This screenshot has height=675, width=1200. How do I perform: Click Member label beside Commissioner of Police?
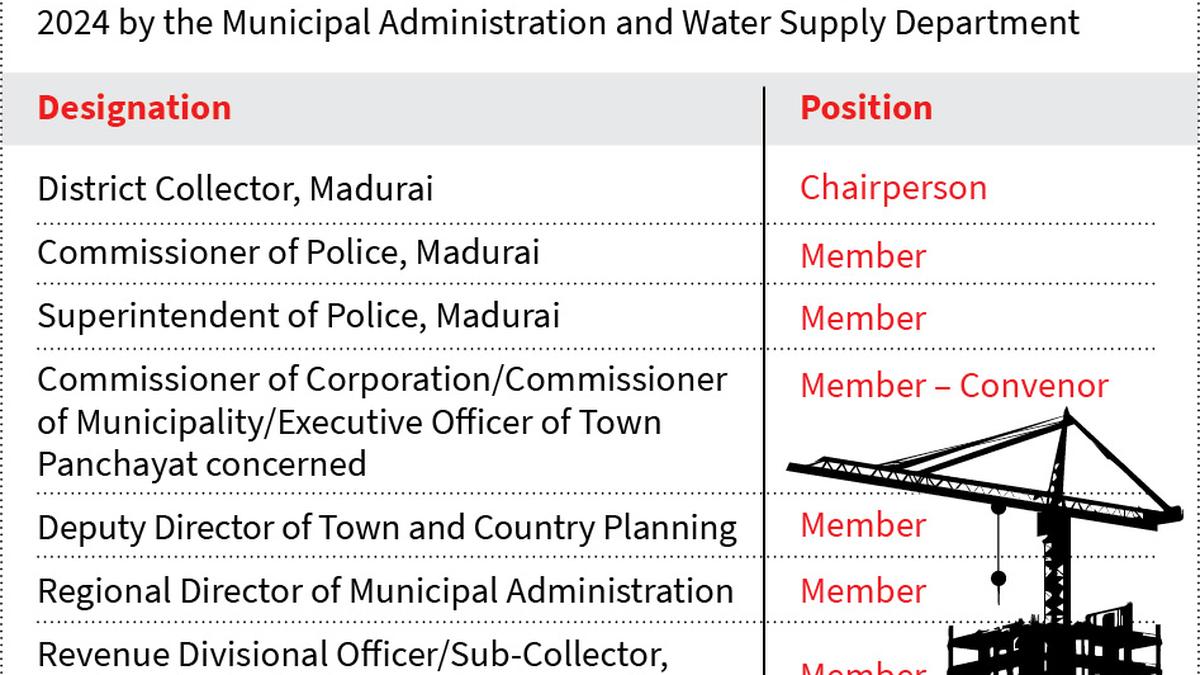(x=863, y=256)
